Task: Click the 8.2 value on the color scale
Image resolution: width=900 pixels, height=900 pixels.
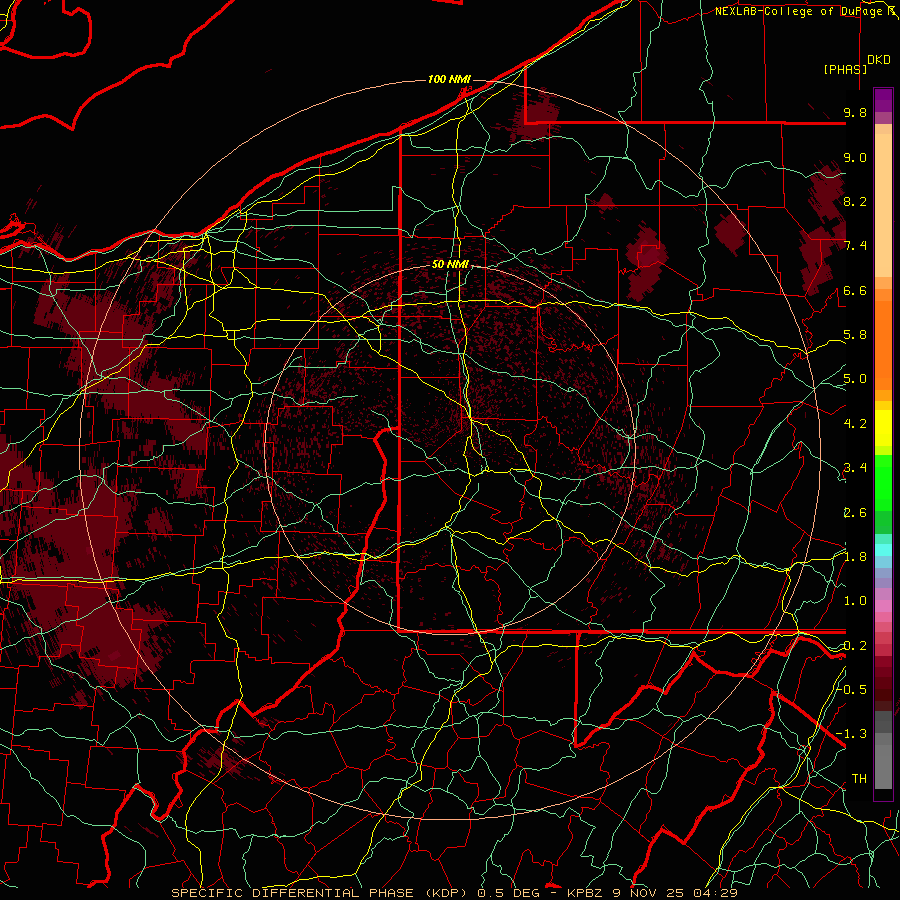Action: (855, 201)
